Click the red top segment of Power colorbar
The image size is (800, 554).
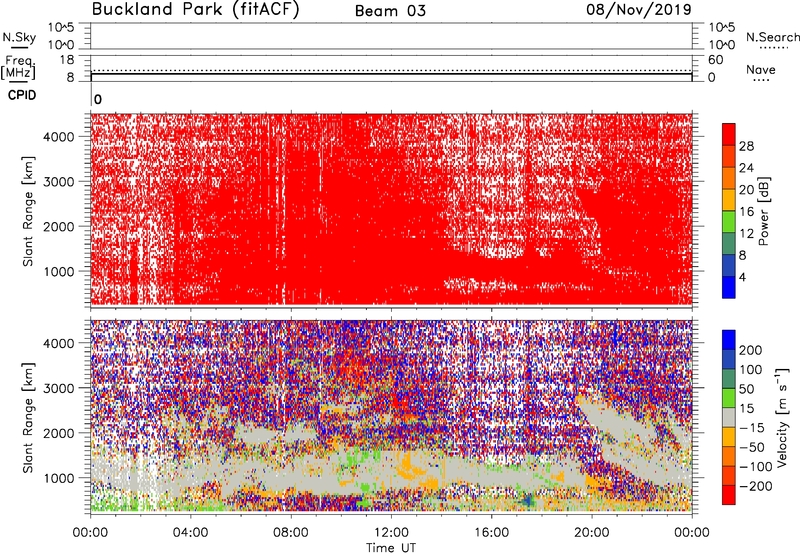729,135
